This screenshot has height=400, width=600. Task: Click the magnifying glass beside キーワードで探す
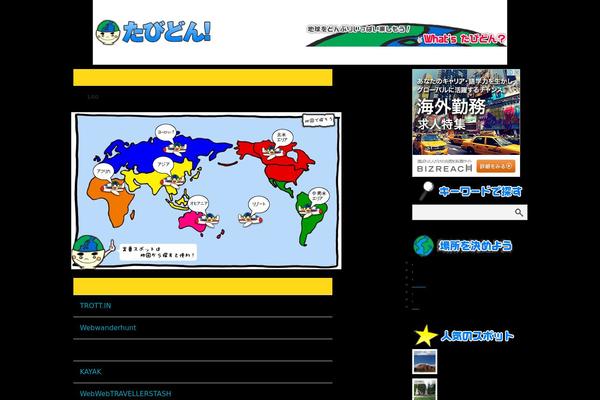click(x=426, y=191)
